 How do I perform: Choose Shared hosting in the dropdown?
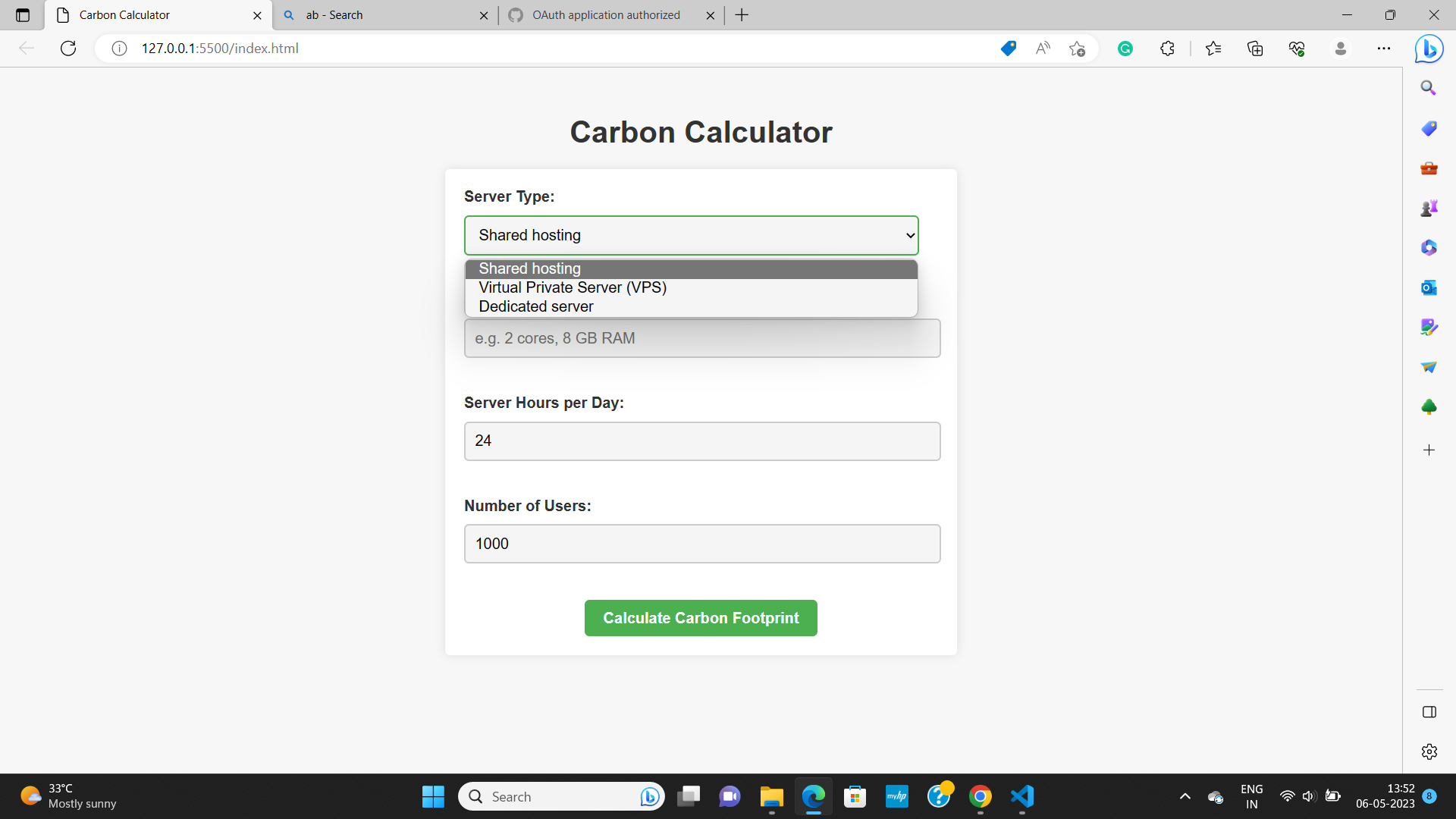pyautogui.click(x=529, y=268)
